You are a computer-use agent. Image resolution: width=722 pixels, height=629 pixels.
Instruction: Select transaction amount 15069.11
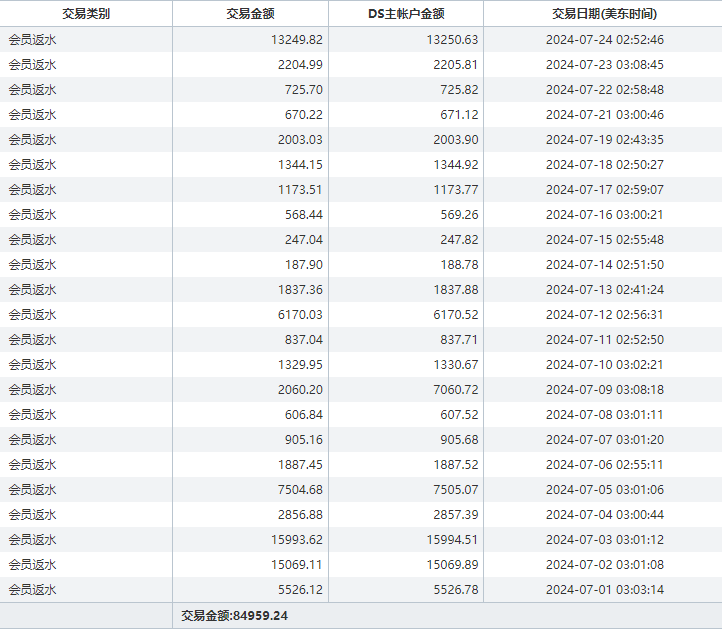coord(297,565)
